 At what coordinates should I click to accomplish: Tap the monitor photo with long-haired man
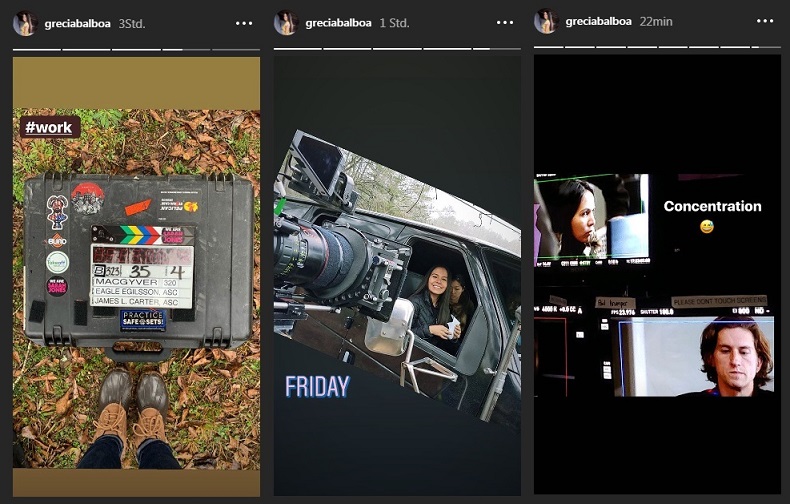coord(693,356)
